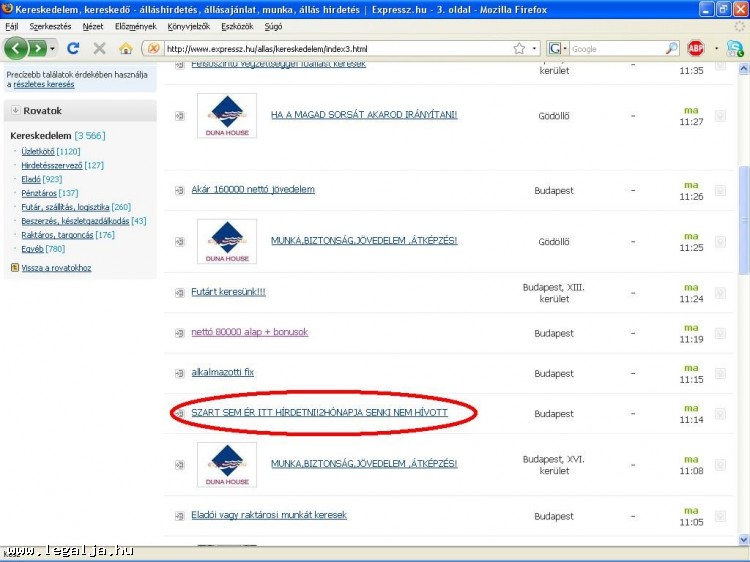Open the Google search engine dropdown
The image size is (750, 562).
point(558,48)
